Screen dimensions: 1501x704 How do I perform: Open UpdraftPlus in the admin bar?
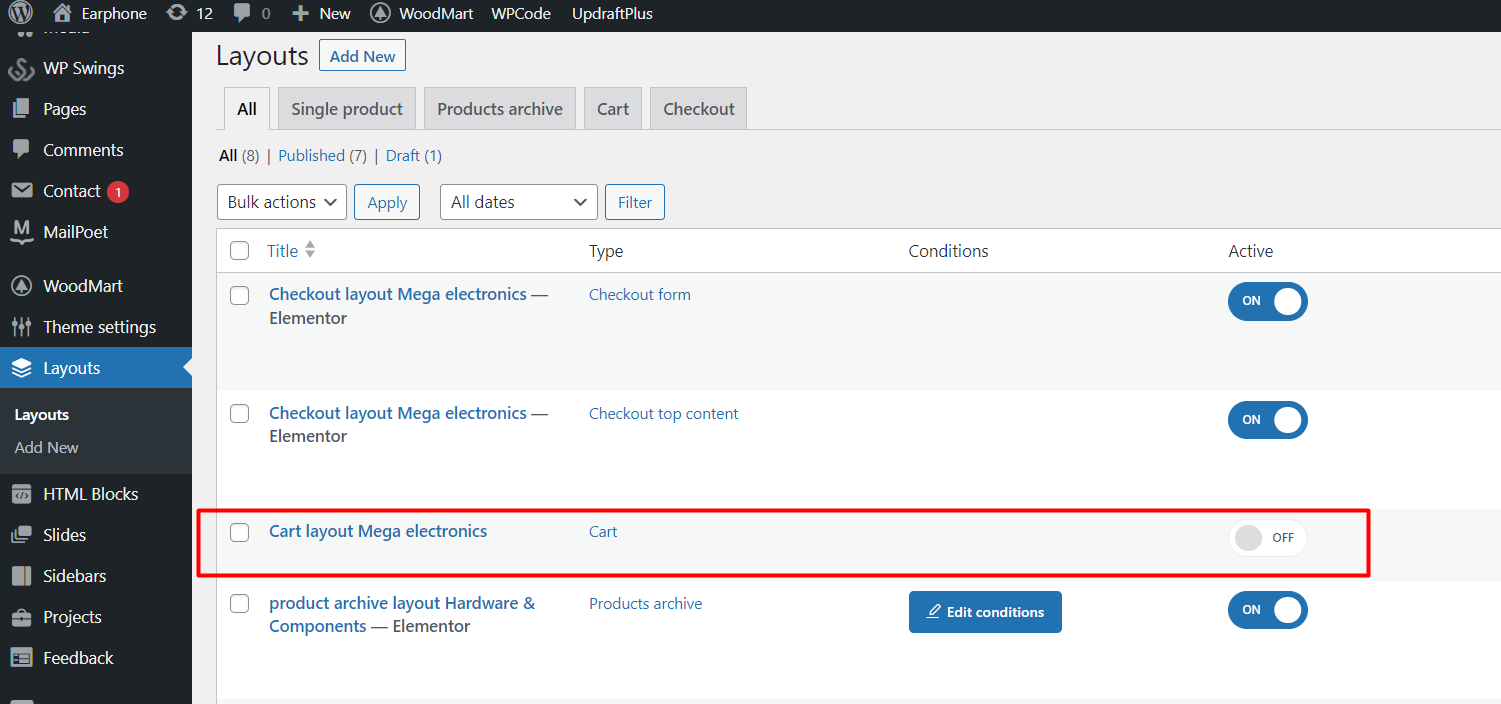(x=612, y=14)
